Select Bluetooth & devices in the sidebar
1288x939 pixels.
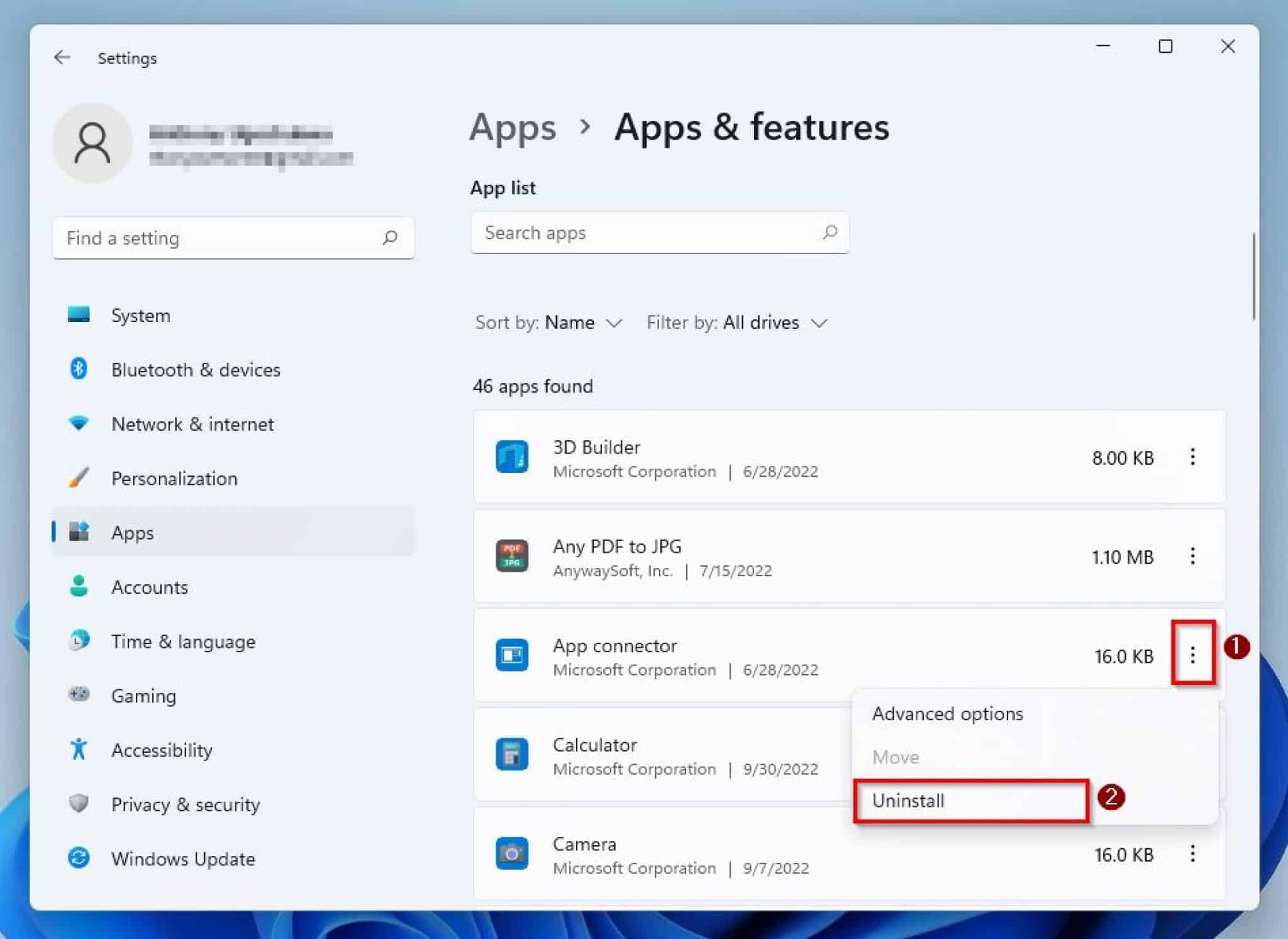click(x=196, y=370)
